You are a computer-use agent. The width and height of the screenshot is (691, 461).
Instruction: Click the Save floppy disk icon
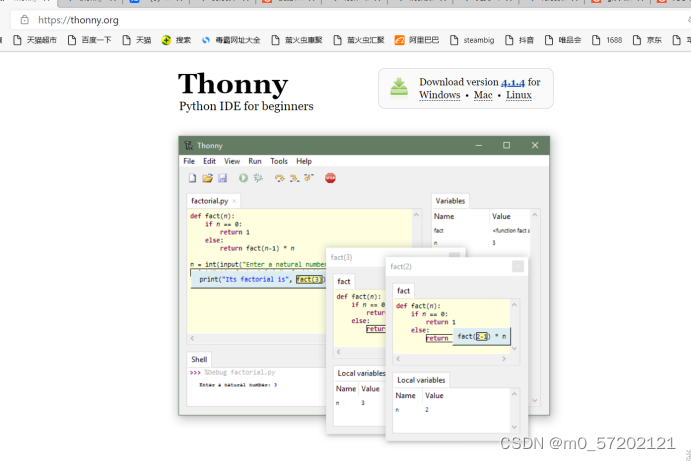[223, 178]
